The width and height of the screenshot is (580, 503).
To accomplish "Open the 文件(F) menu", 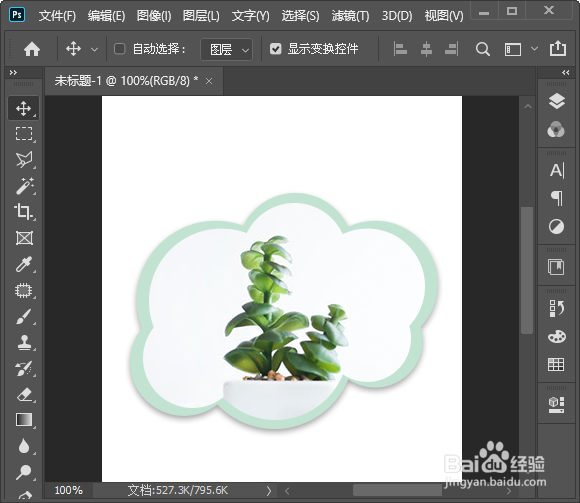I will (57, 16).
